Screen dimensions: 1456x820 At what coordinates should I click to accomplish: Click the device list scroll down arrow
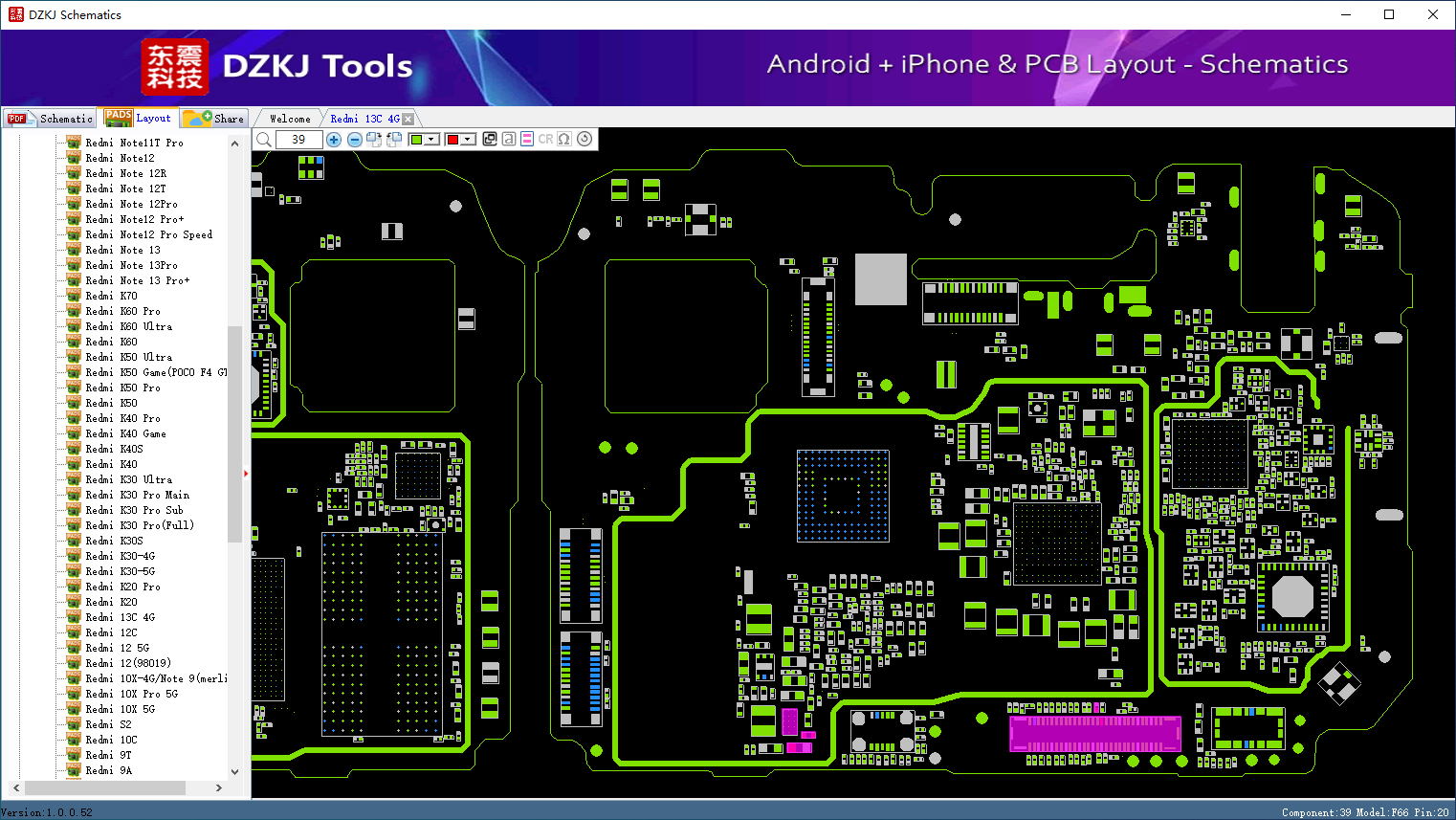tap(234, 771)
